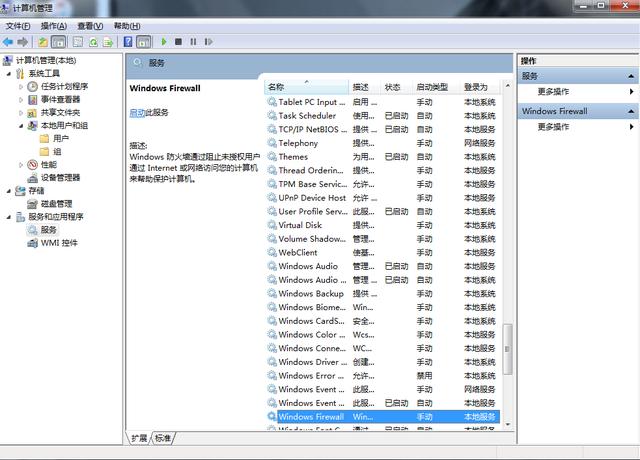Click the gear icon beside TPM Base Servic...
640x460 pixels.
tap(272, 184)
